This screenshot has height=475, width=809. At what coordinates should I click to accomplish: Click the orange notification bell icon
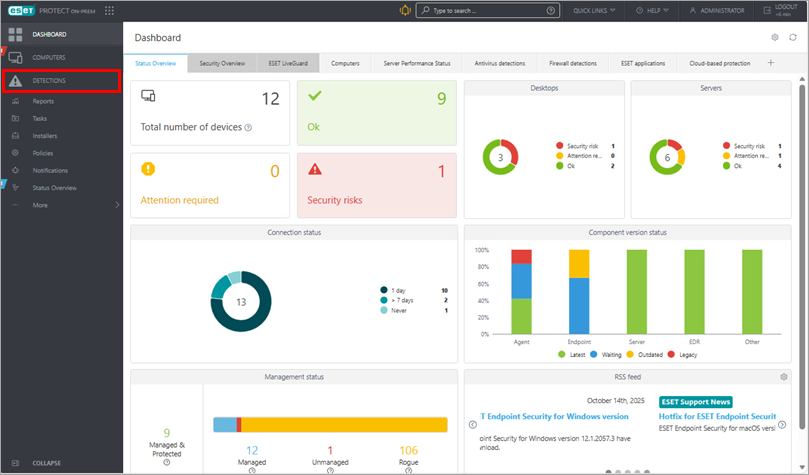[x=404, y=11]
